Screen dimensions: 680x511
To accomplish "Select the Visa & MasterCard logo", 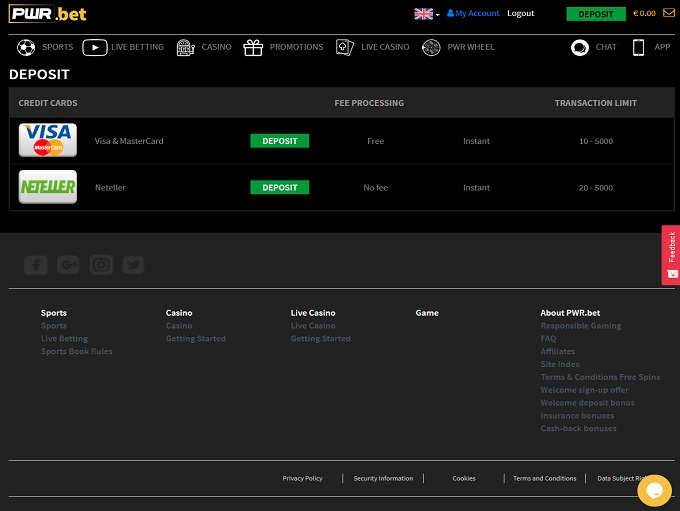I will tap(48, 141).
